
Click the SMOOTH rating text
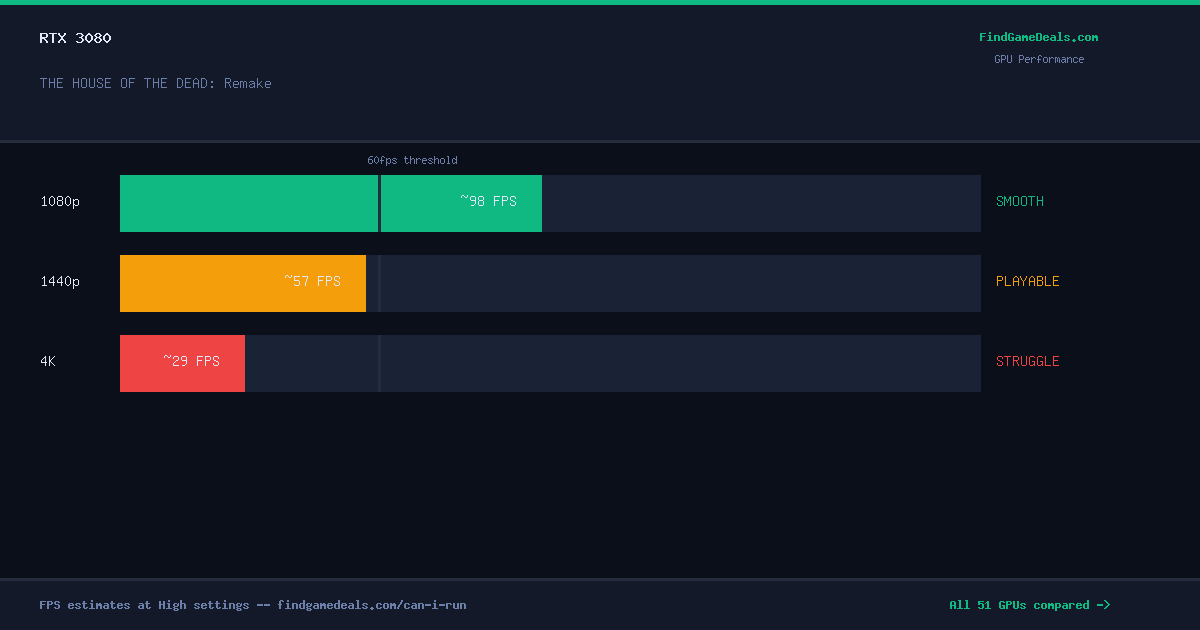1020,201
